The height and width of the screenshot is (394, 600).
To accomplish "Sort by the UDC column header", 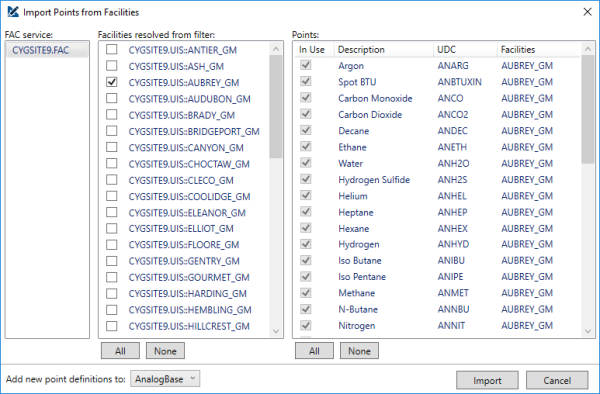I will click(x=465, y=50).
